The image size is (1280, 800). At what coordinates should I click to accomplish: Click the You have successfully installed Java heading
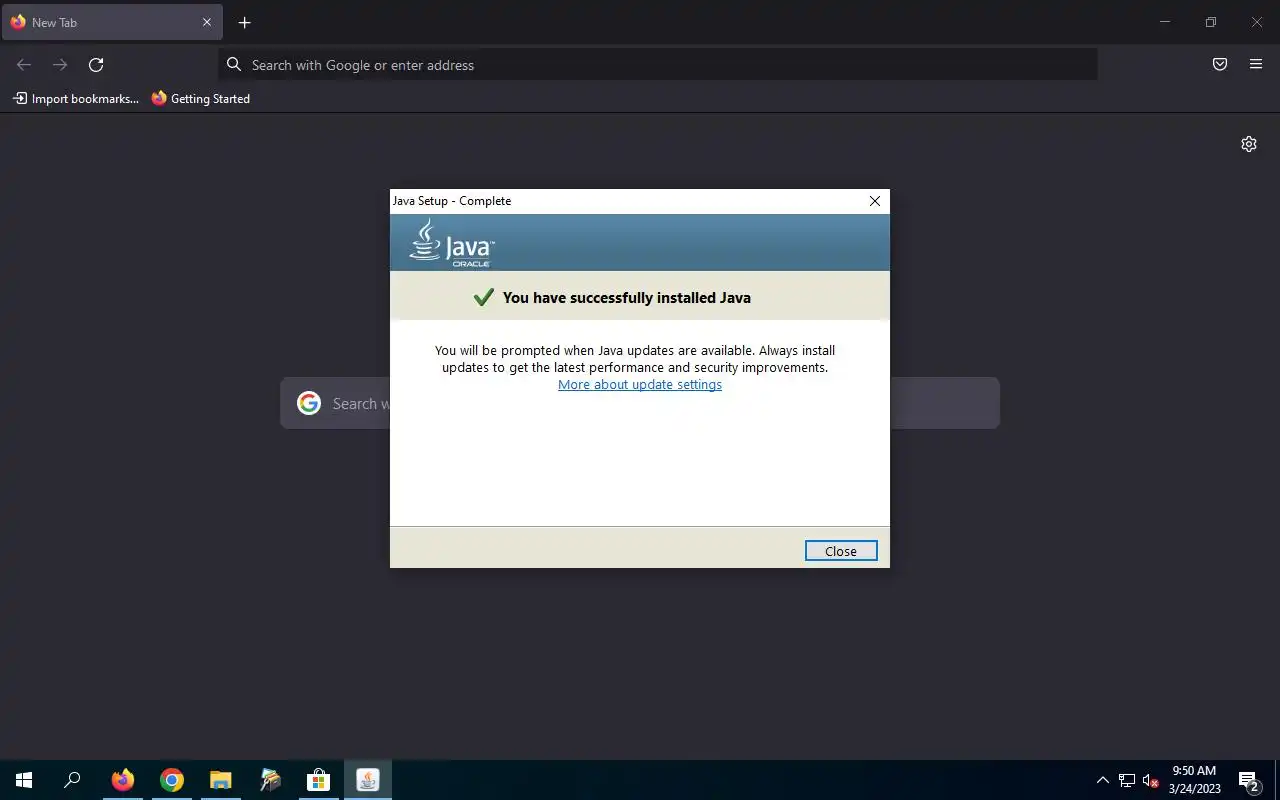point(627,297)
